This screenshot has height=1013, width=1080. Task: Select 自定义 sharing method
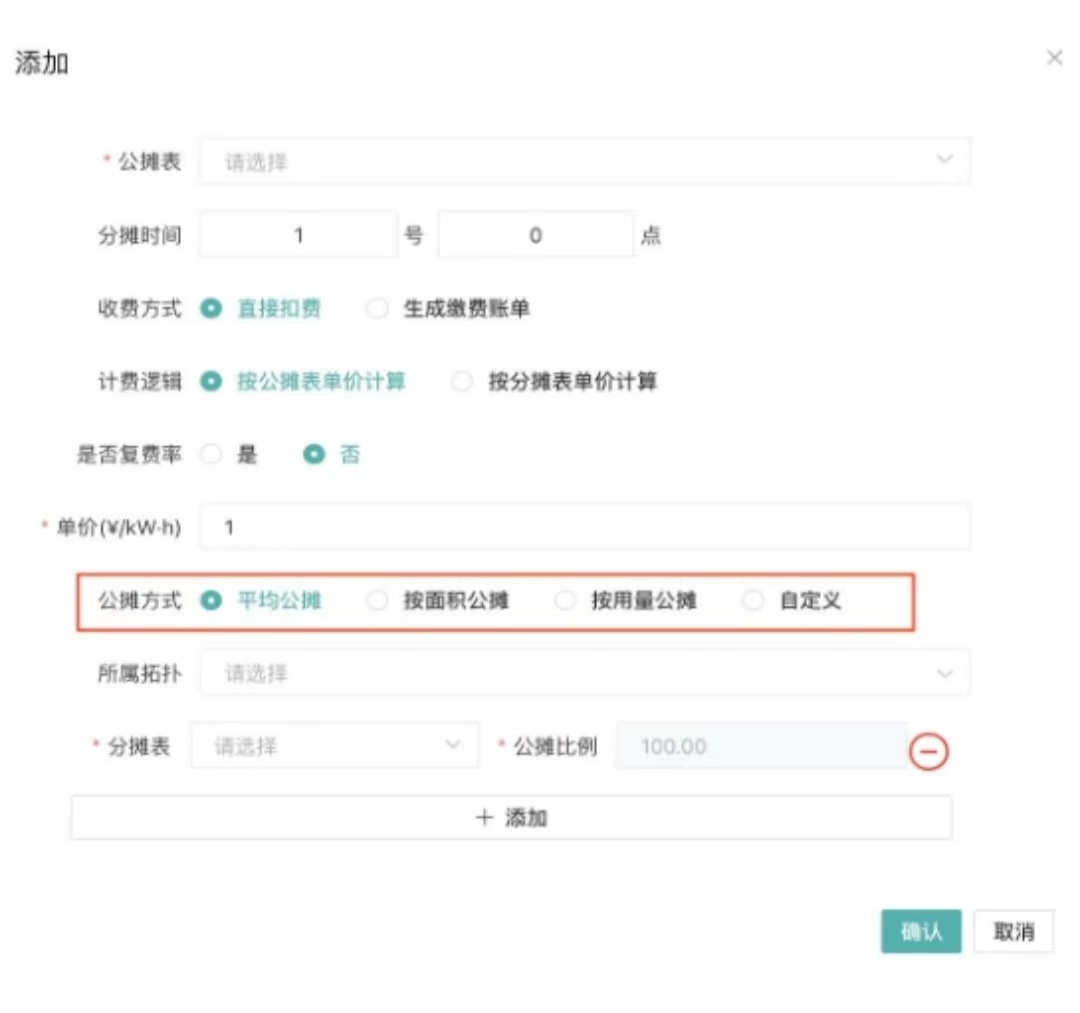tap(753, 601)
